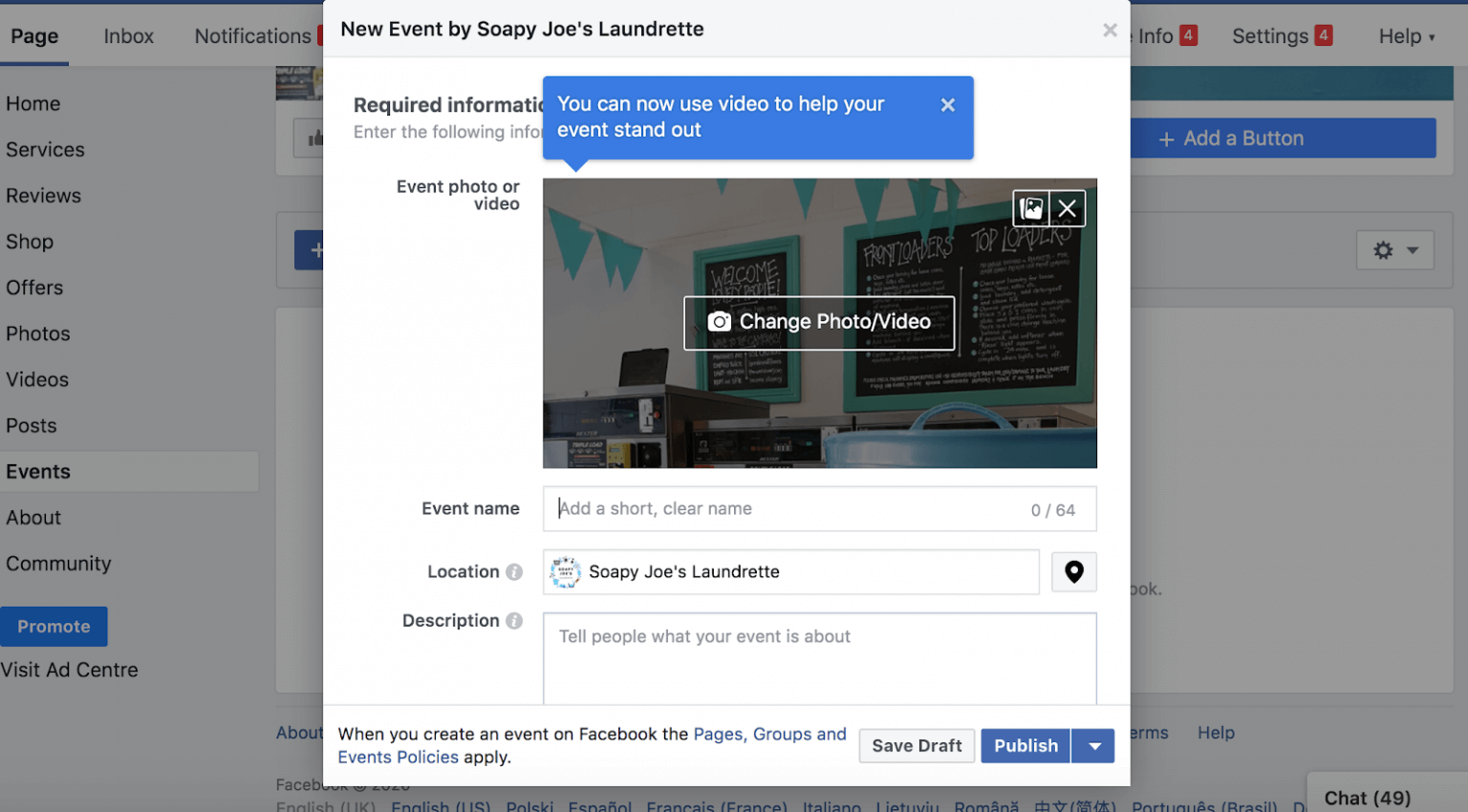Viewport: 1468px width, 812px height.
Task: Click the map pin location button
Action: (1074, 572)
